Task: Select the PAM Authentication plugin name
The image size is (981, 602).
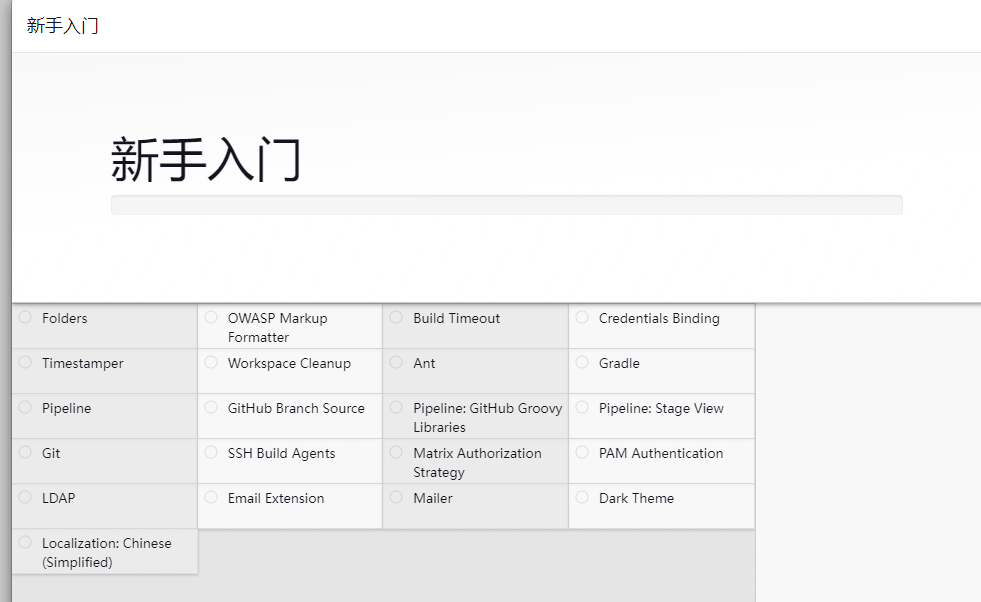Action: [661, 453]
